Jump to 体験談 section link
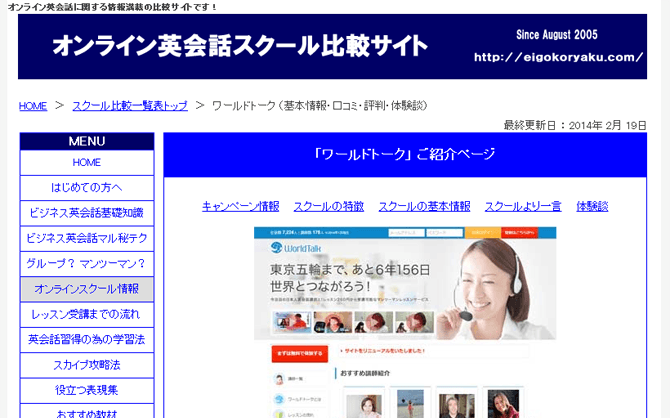Screen dimensions: 670x418 592,206
